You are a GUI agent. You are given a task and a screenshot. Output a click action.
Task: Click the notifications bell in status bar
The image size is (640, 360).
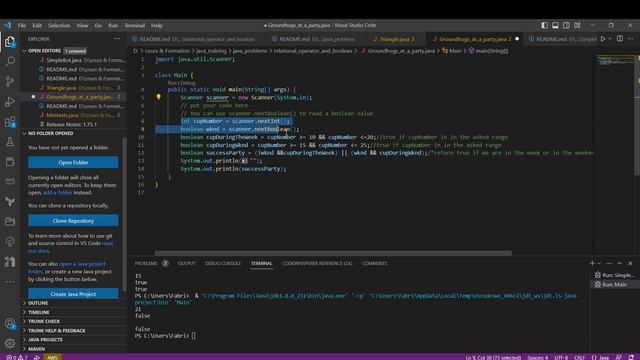click(x=631, y=357)
